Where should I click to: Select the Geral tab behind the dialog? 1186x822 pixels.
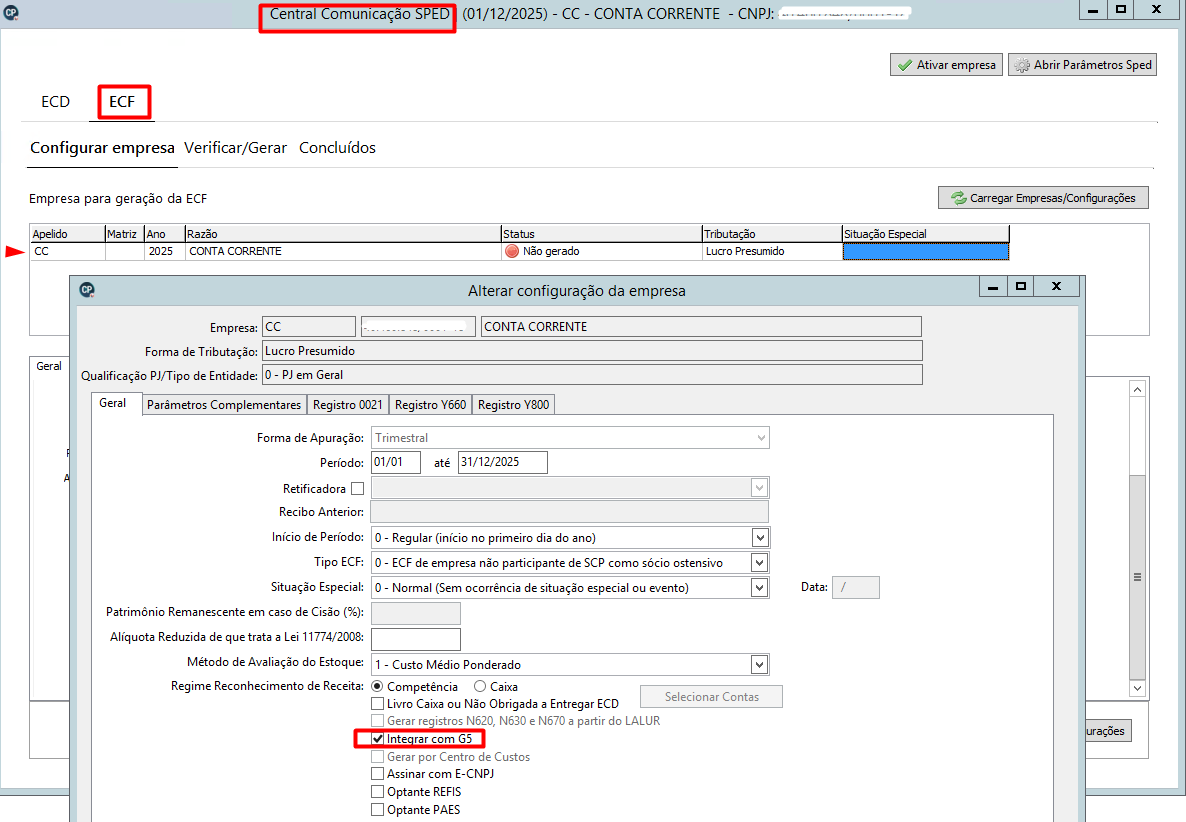point(49,366)
